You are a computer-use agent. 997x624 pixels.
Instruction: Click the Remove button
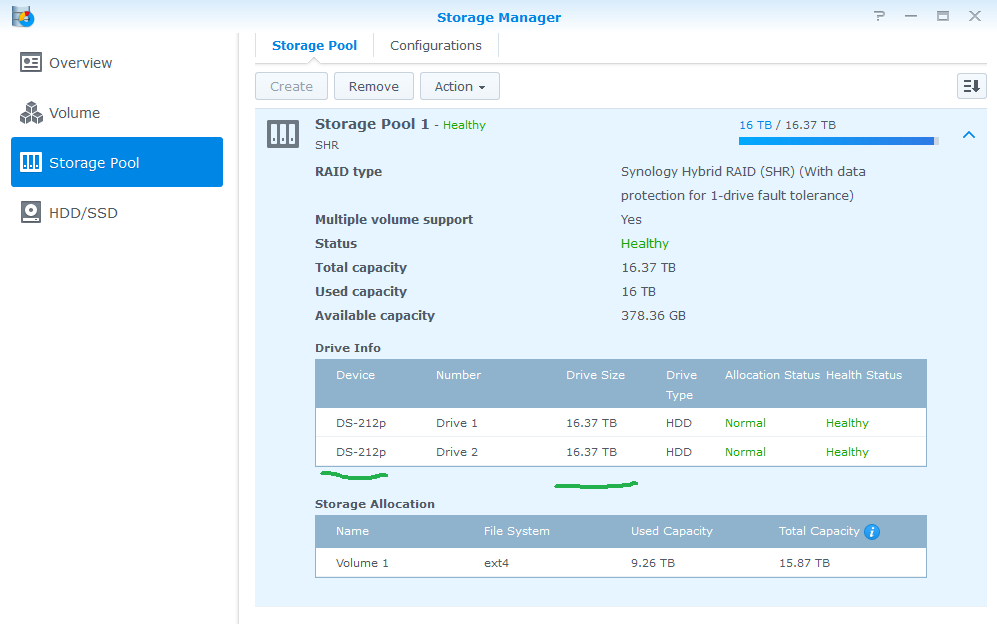[x=374, y=86]
